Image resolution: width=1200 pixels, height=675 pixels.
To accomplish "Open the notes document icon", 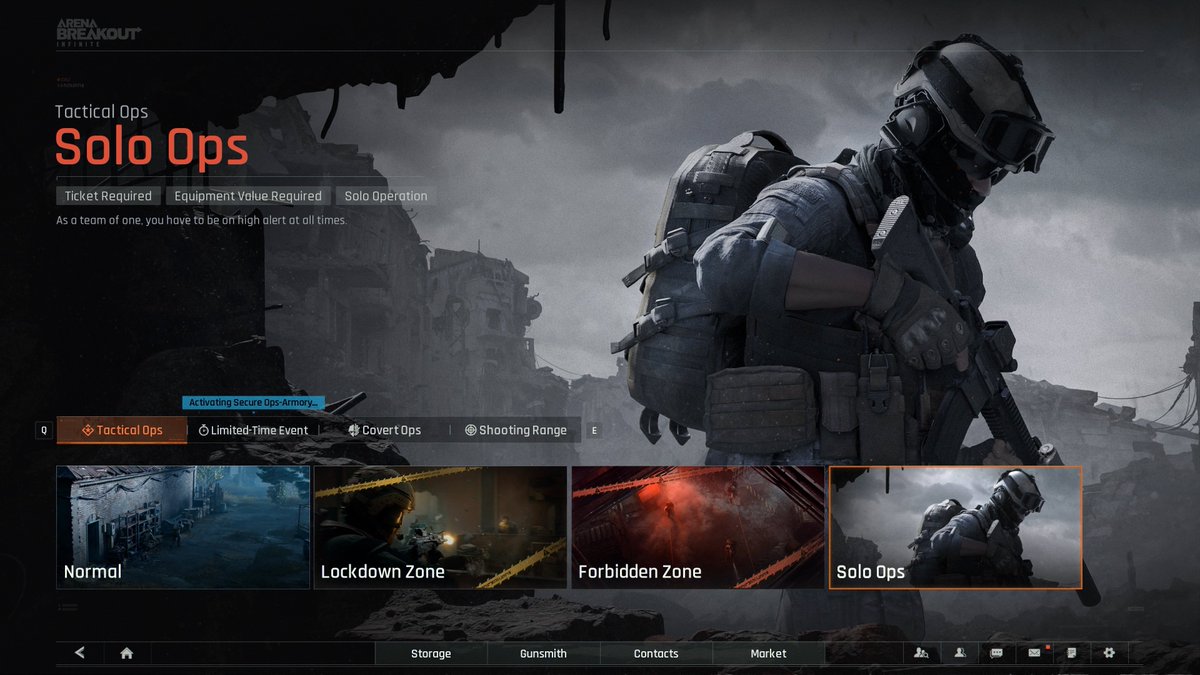I will [x=1072, y=653].
